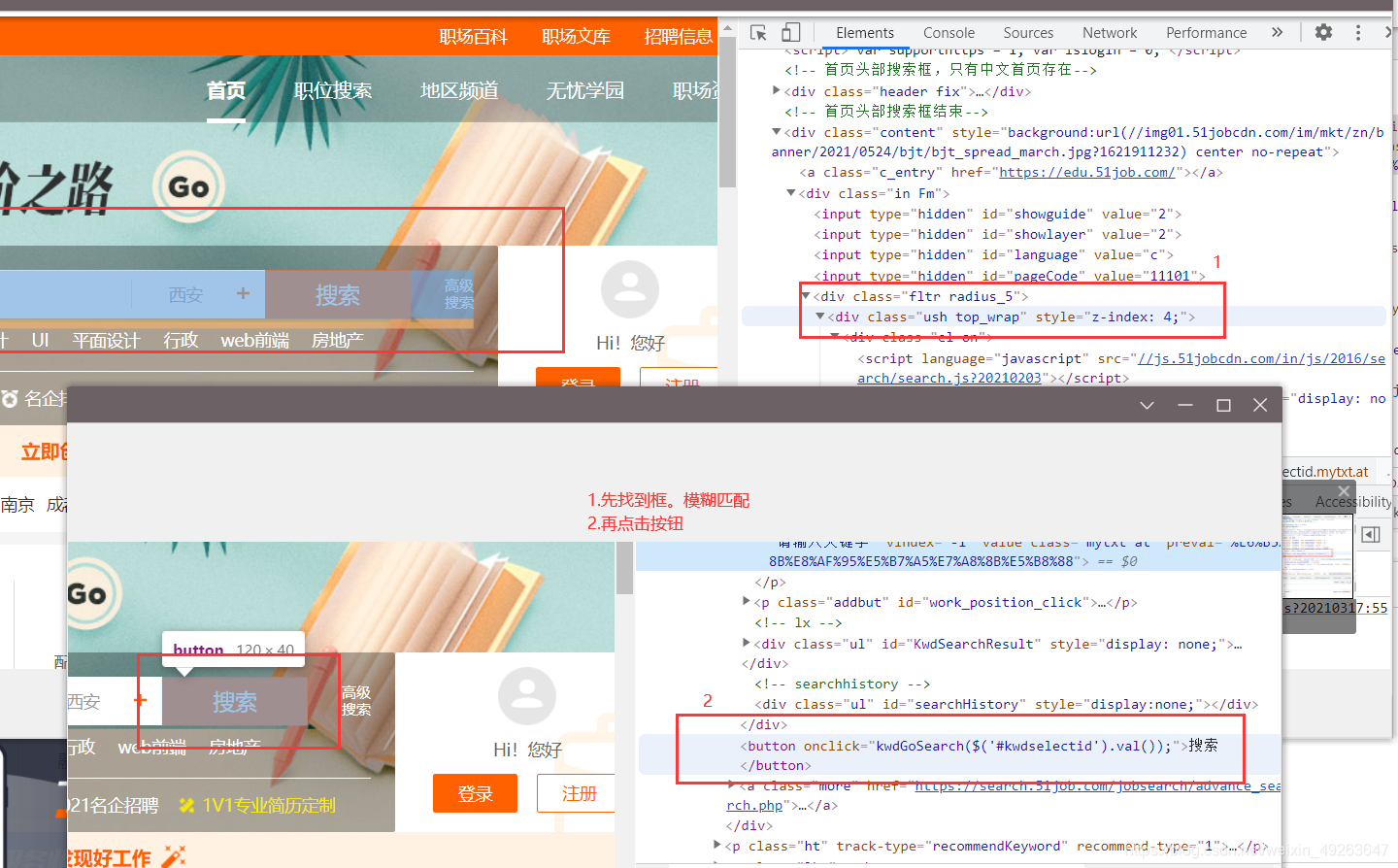Image resolution: width=1398 pixels, height=868 pixels.
Task: Open the 地区频道 navigation item
Action: [459, 90]
